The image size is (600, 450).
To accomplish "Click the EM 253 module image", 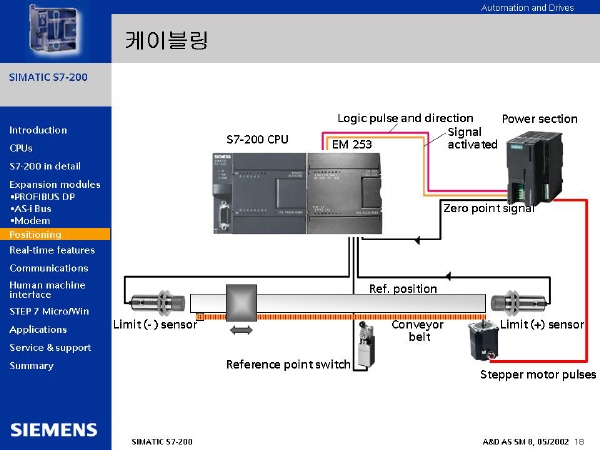I will [344, 193].
